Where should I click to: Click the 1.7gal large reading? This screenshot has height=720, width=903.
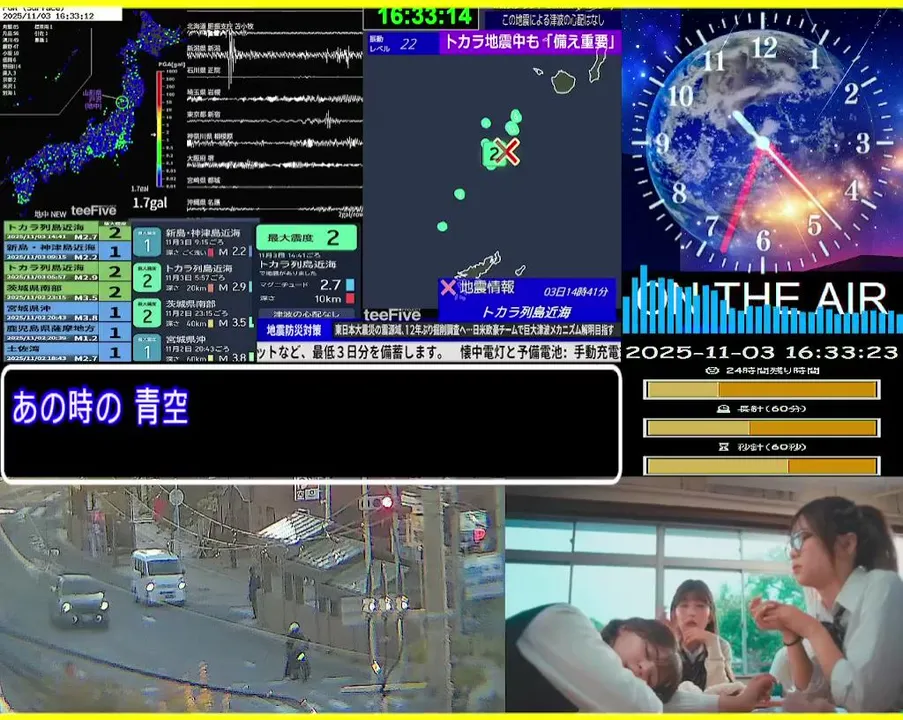150,203
